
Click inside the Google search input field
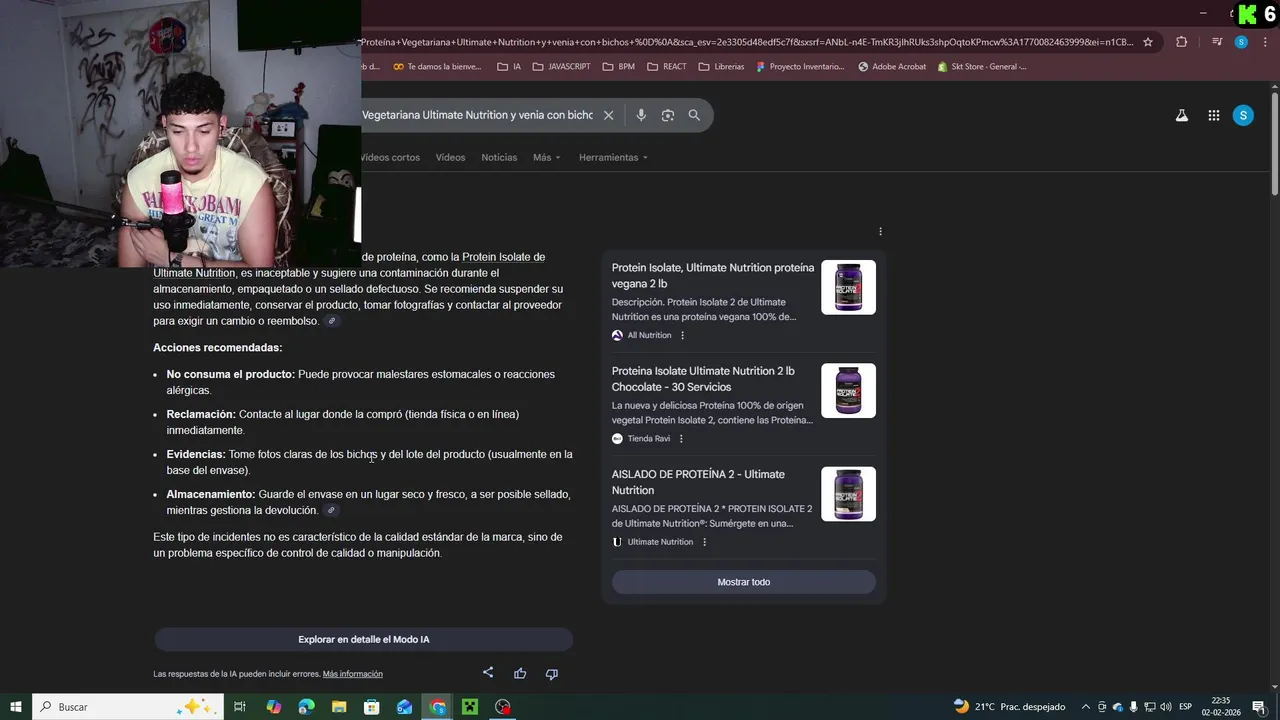(x=477, y=115)
